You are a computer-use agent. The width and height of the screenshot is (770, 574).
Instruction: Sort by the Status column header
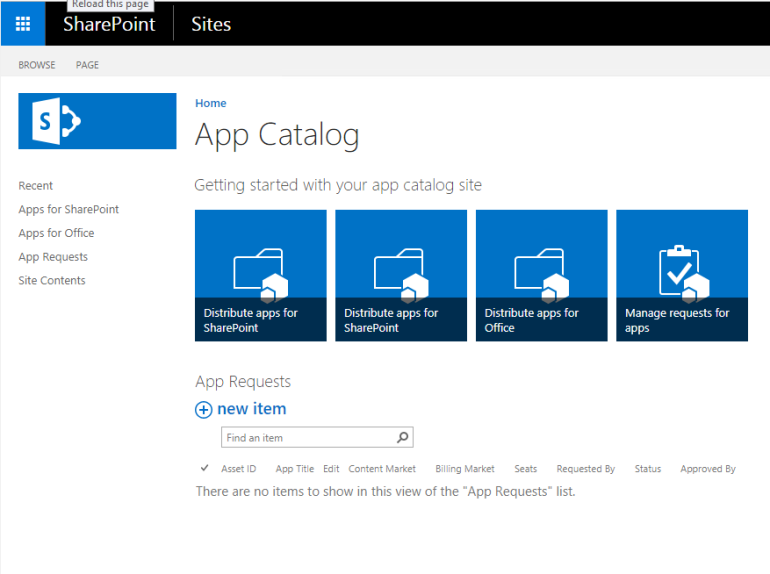647,469
